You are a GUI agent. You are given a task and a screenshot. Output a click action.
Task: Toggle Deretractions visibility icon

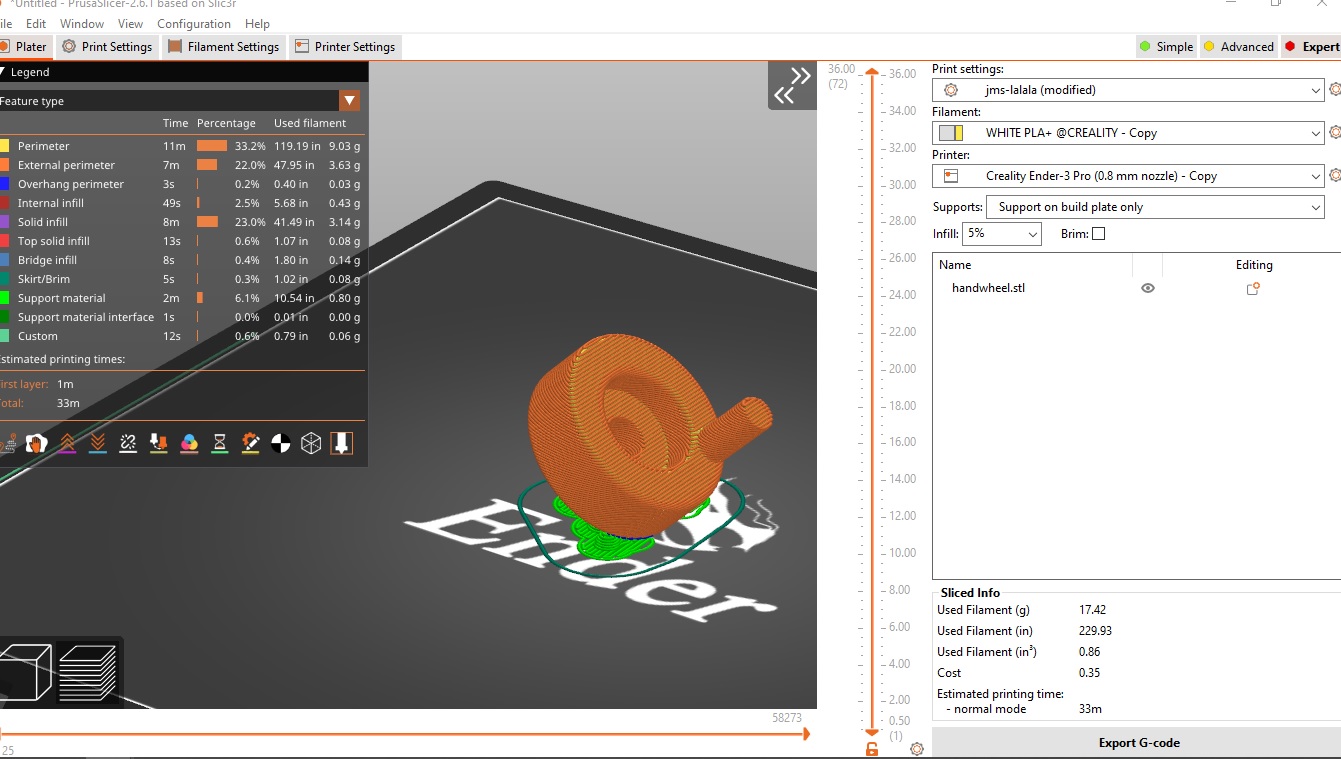[x=98, y=443]
